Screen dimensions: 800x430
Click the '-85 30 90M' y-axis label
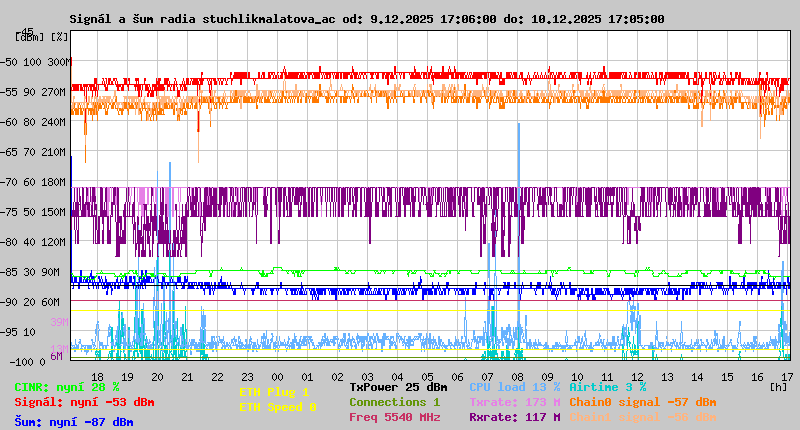(x=32, y=272)
